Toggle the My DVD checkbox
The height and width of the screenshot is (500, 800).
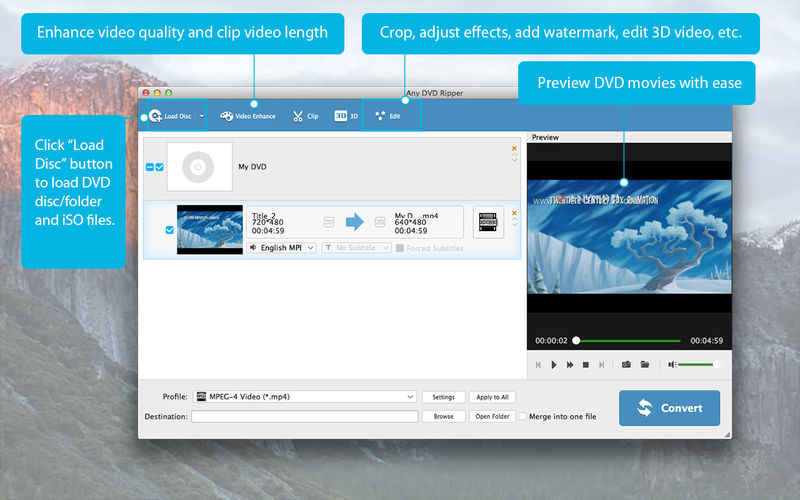pos(160,167)
